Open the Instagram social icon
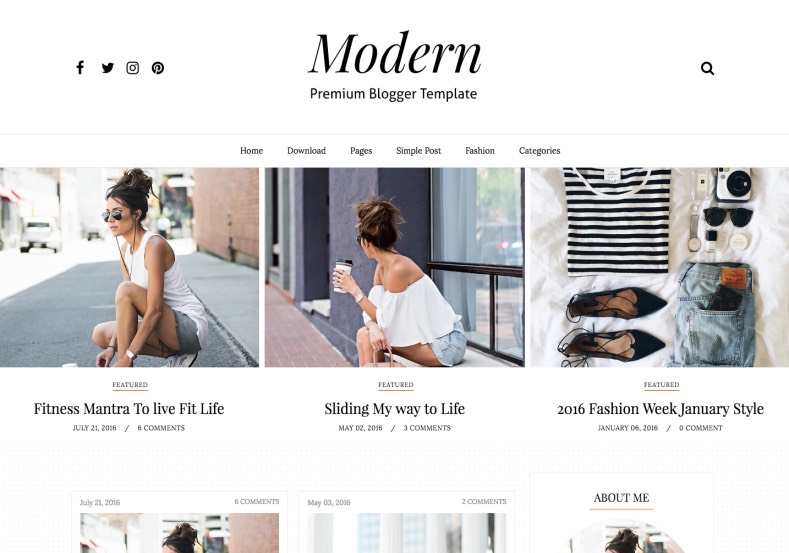This screenshot has height=553, width=789. [132, 68]
